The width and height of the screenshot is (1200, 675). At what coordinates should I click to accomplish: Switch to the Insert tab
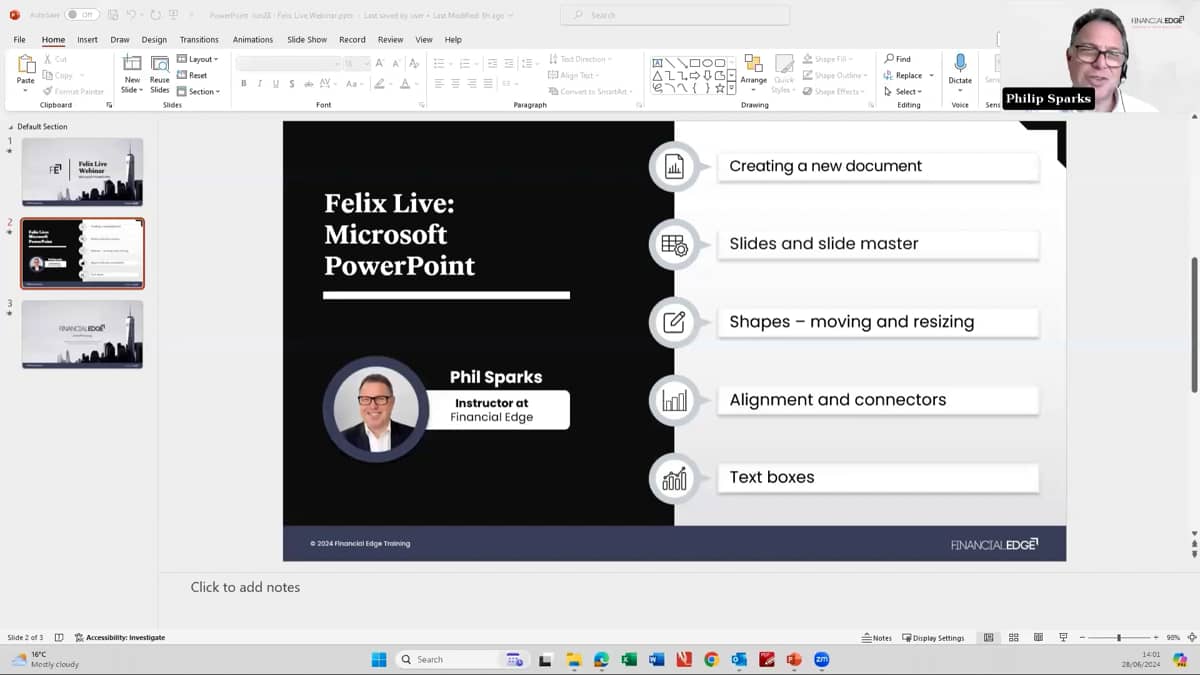pos(87,40)
